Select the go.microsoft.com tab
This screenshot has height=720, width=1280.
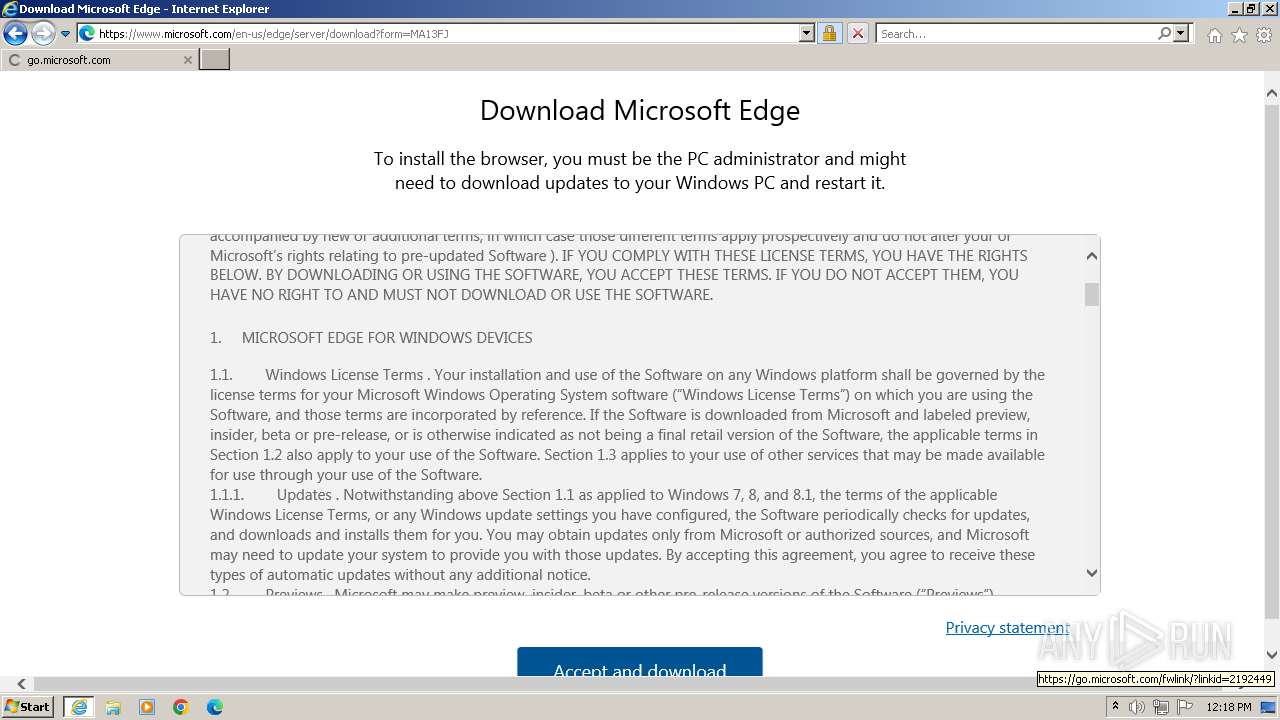[98, 60]
